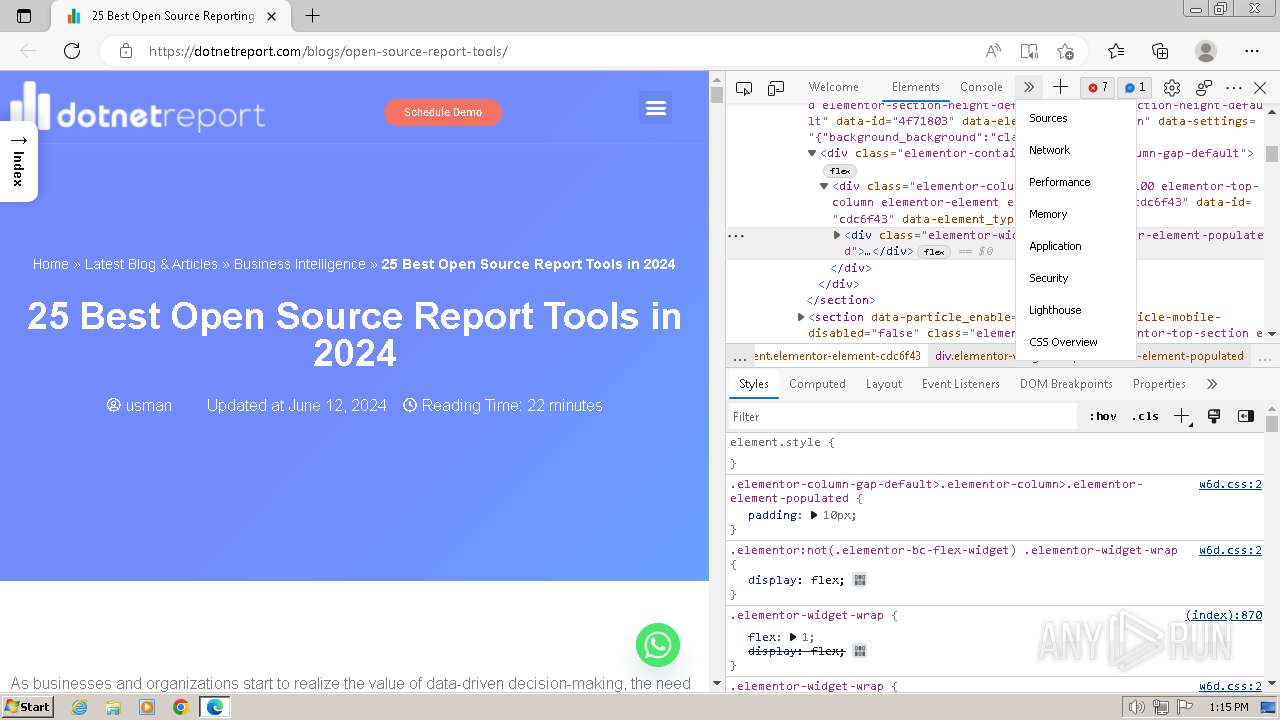
Task: Toggle the first flex badge in DOM tree
Action: coord(840,171)
